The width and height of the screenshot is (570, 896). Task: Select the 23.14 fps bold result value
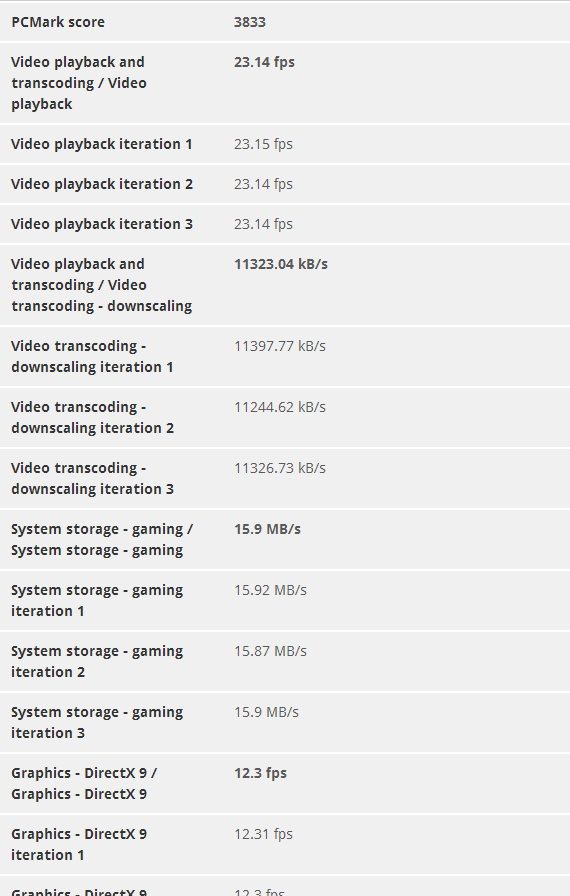pyautogui.click(x=264, y=62)
